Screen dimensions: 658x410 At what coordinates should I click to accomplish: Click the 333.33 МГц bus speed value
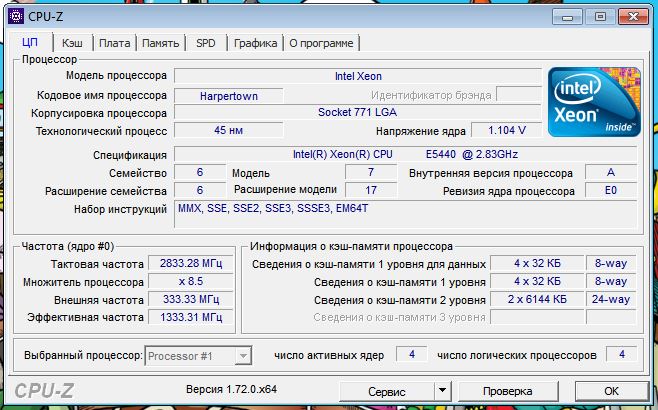click(x=191, y=299)
